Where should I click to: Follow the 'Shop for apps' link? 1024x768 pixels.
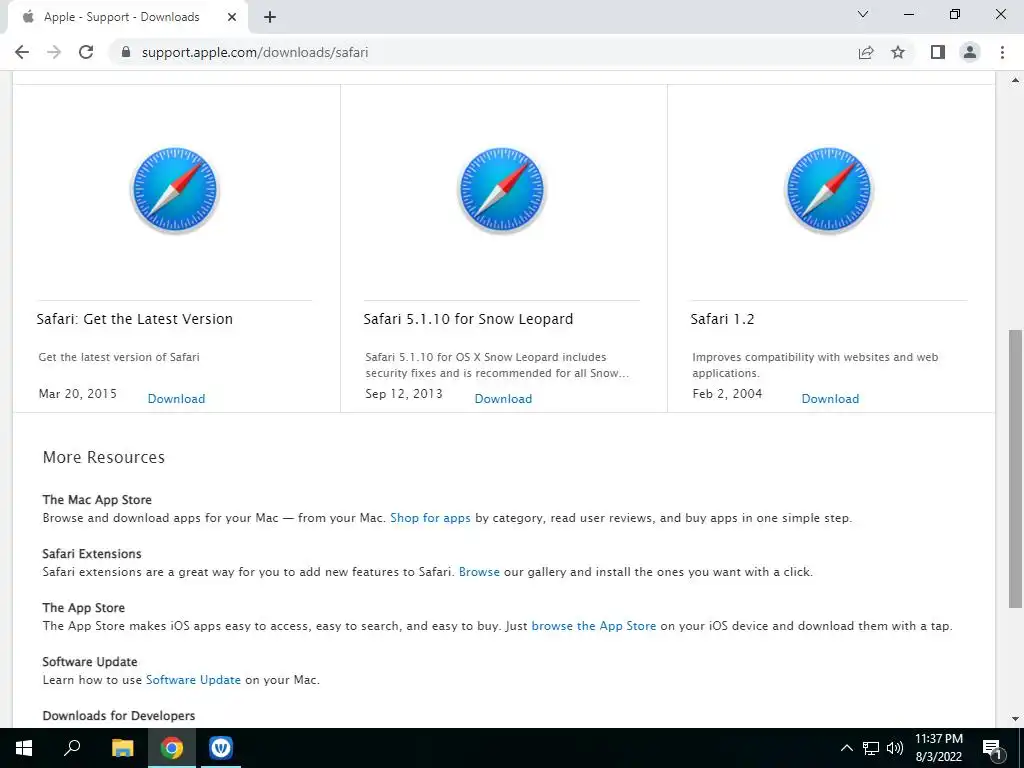tap(430, 518)
